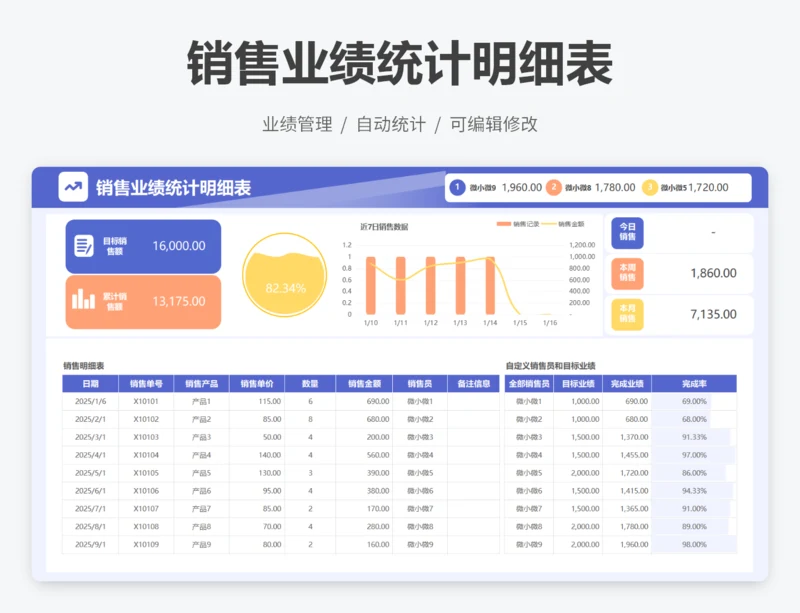This screenshot has width=800, height=613.
Task: Select the completed value 1,370.00
Action: (627, 437)
